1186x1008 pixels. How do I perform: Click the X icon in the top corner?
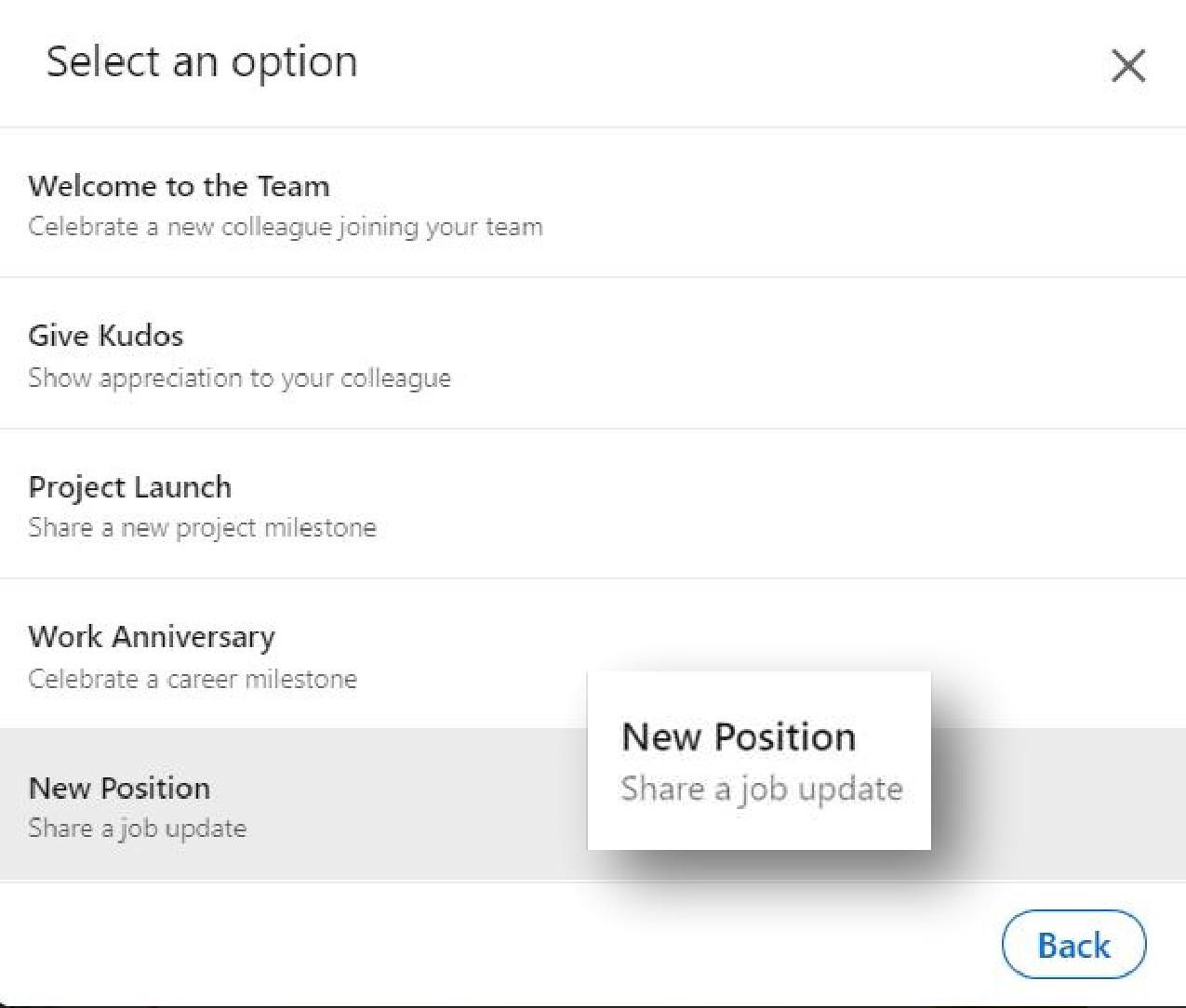[1127, 65]
